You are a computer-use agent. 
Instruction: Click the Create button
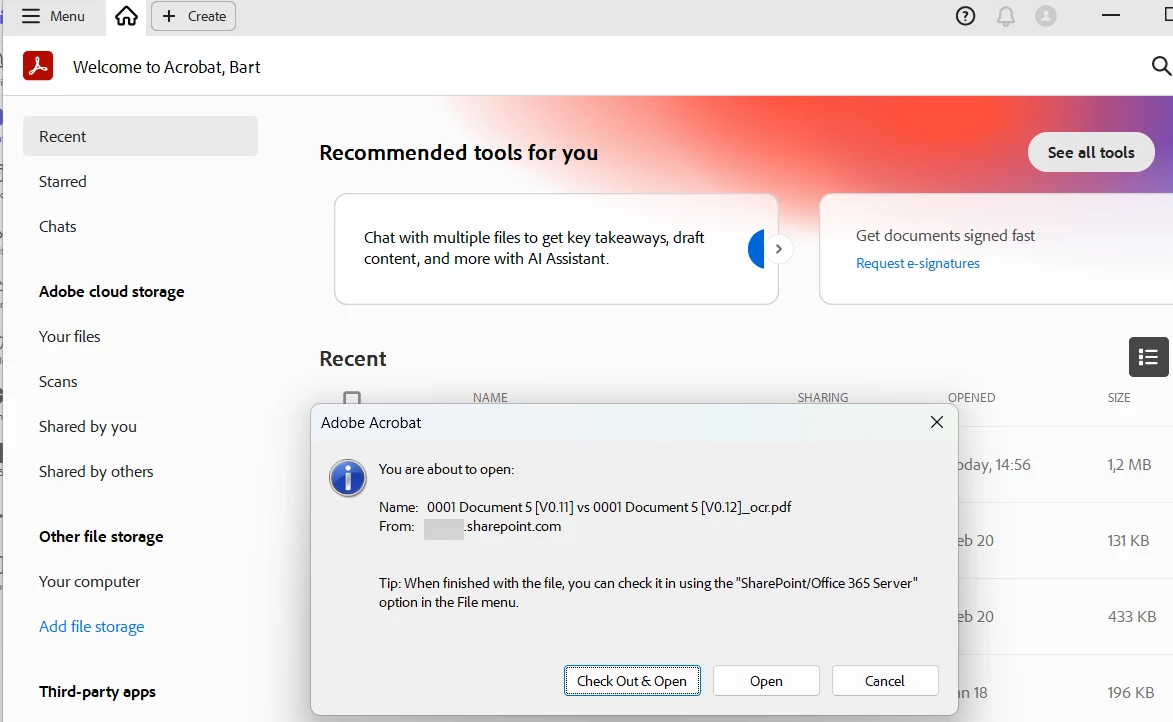194,16
